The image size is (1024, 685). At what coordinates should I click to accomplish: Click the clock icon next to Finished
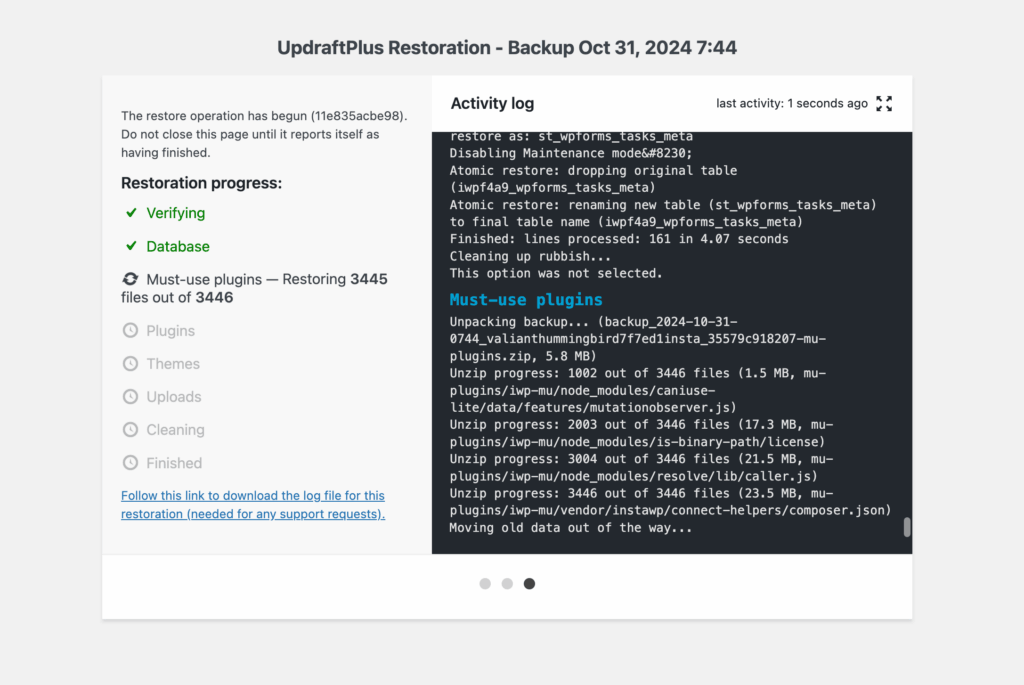pos(131,463)
